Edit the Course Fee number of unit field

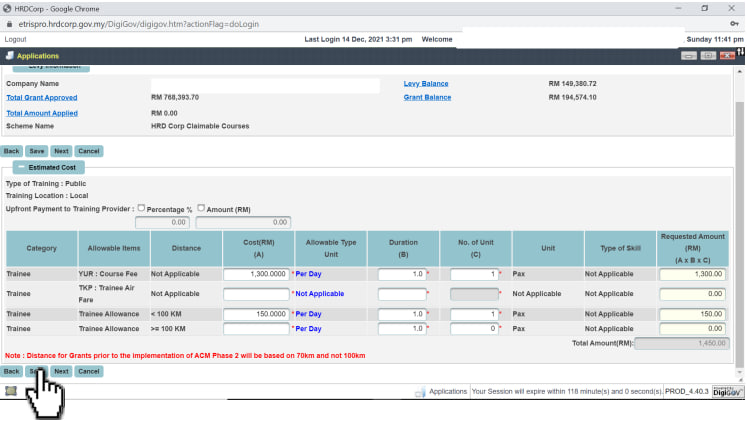(474, 274)
